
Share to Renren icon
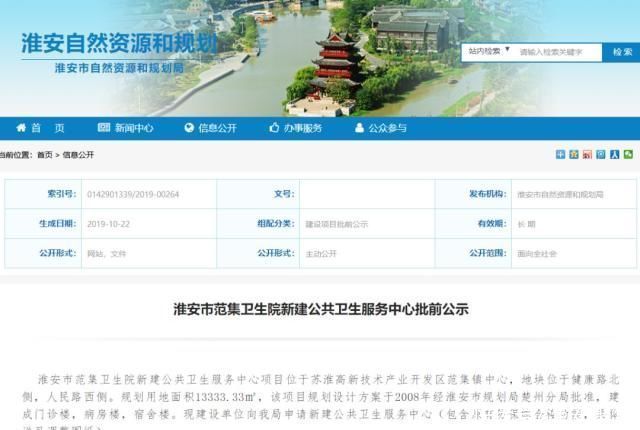pyautogui.click(x=615, y=154)
